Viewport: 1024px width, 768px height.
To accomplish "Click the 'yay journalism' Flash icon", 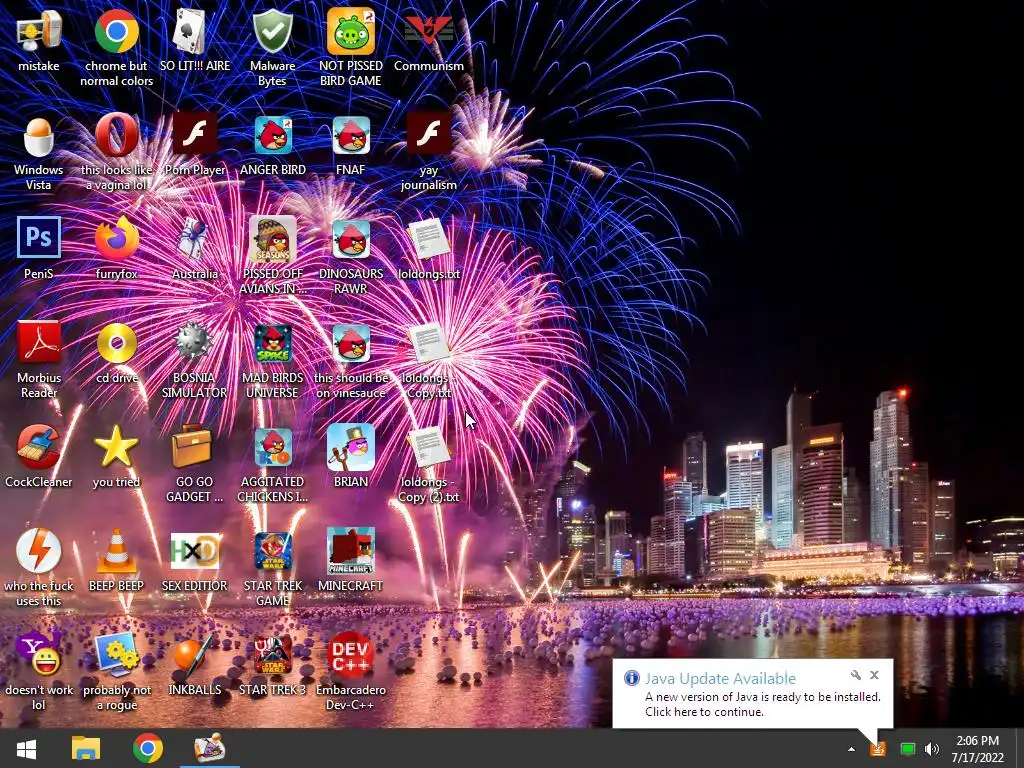I will point(429,135).
